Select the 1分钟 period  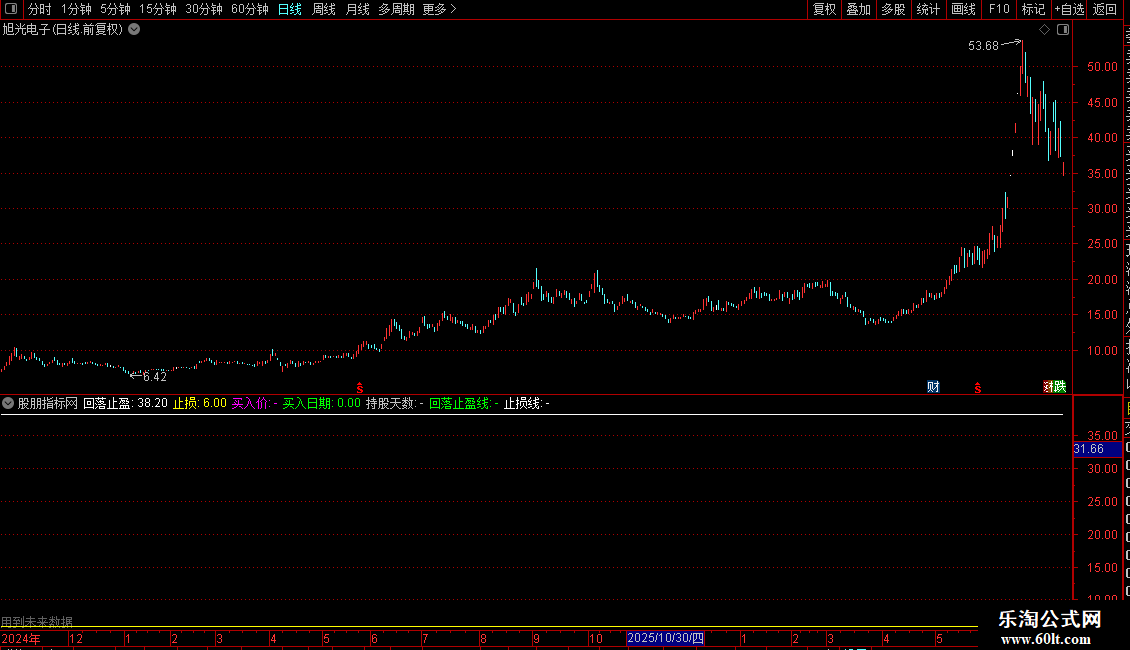point(76,9)
